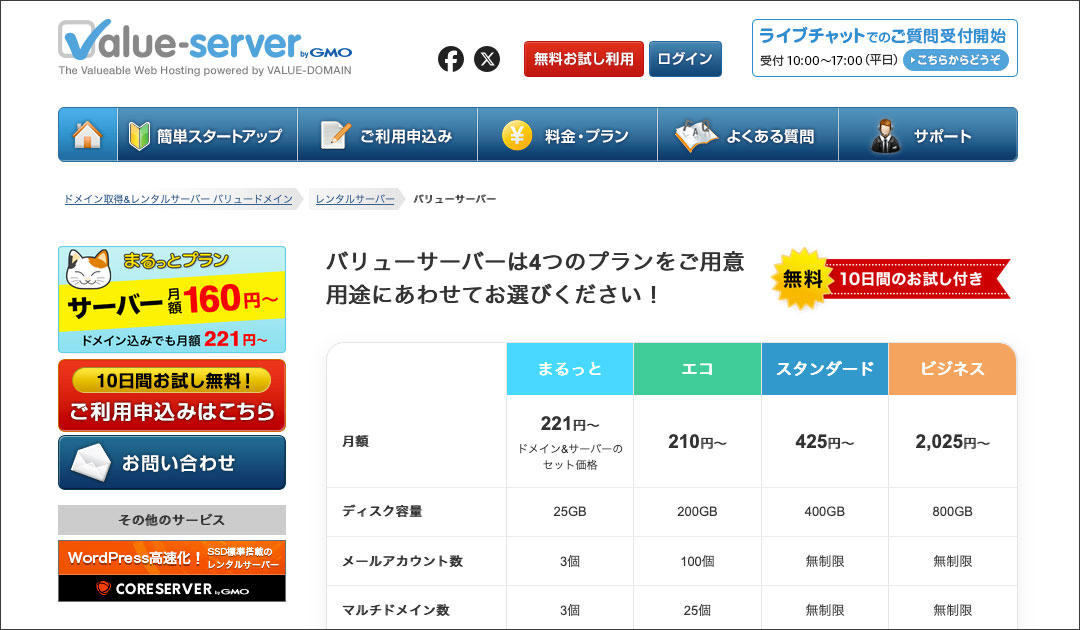1080x630 pixels.
Task: Open 簡単スタートアップ menu item
Action: point(207,134)
